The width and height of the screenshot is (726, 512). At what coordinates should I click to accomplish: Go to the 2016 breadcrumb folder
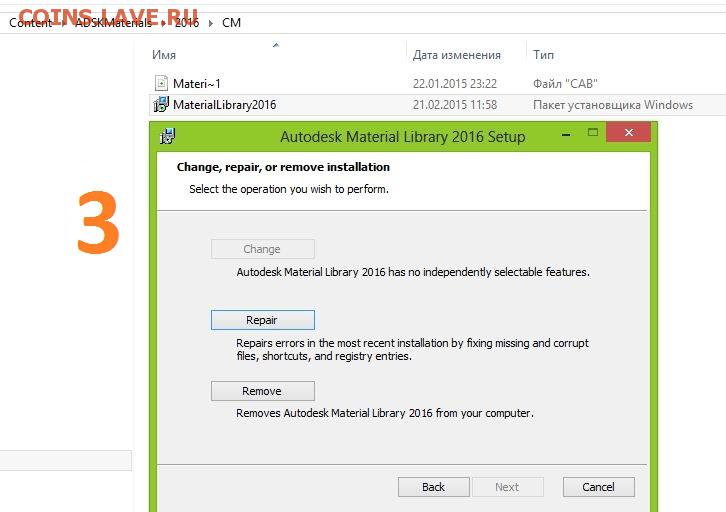(x=187, y=23)
